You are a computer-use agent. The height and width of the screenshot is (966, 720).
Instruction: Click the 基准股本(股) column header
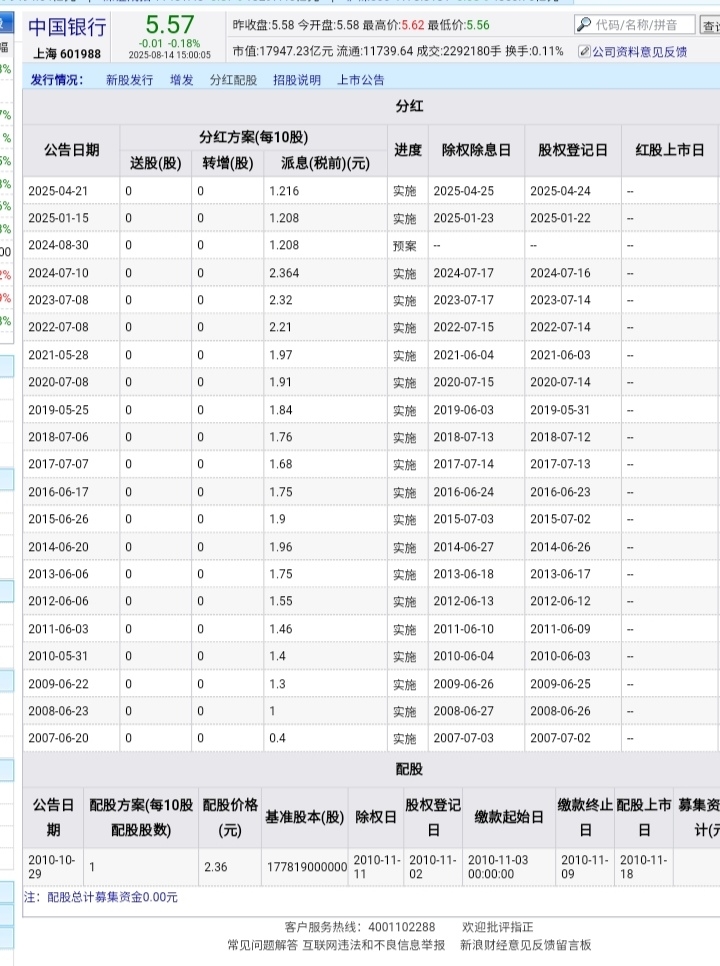pos(304,817)
